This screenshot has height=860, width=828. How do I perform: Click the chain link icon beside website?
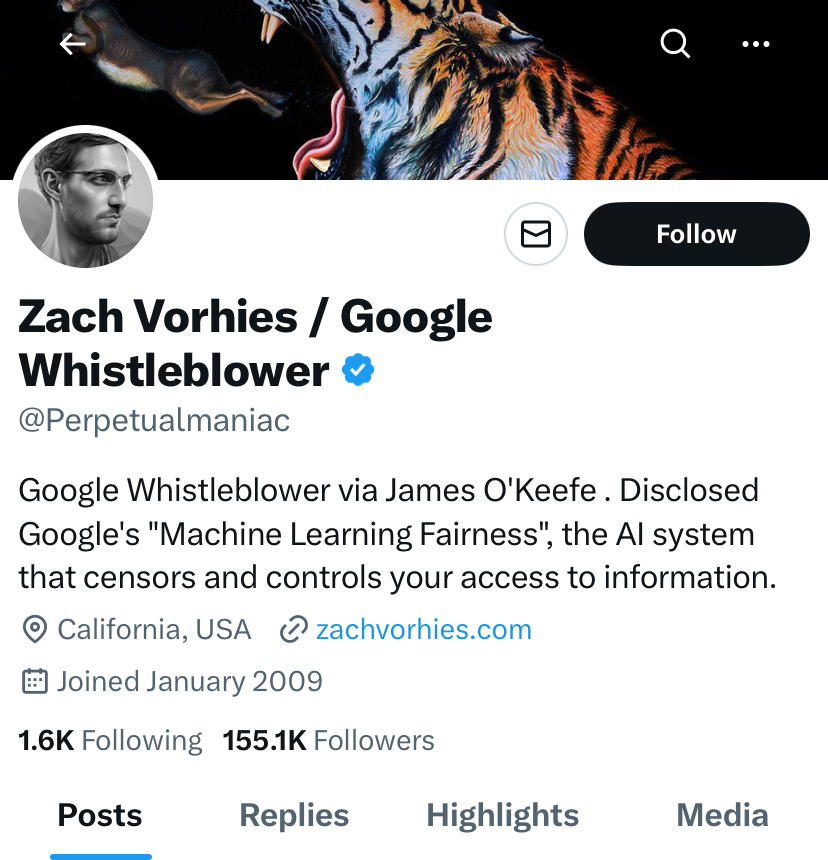pyautogui.click(x=293, y=629)
